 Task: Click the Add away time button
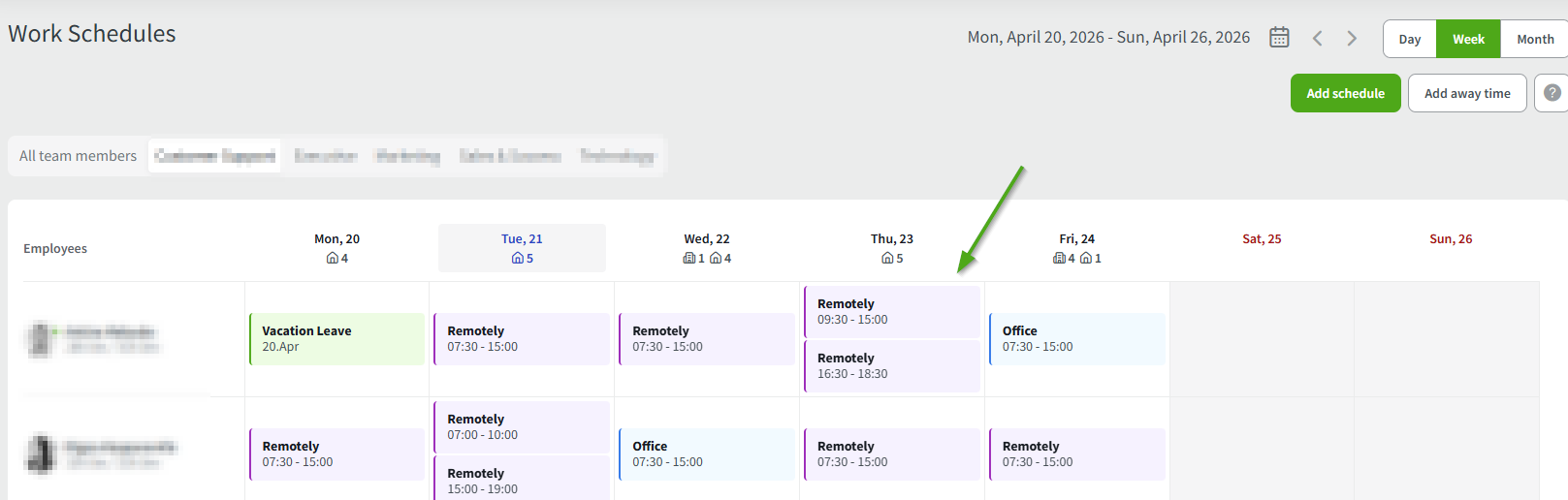(x=1466, y=93)
